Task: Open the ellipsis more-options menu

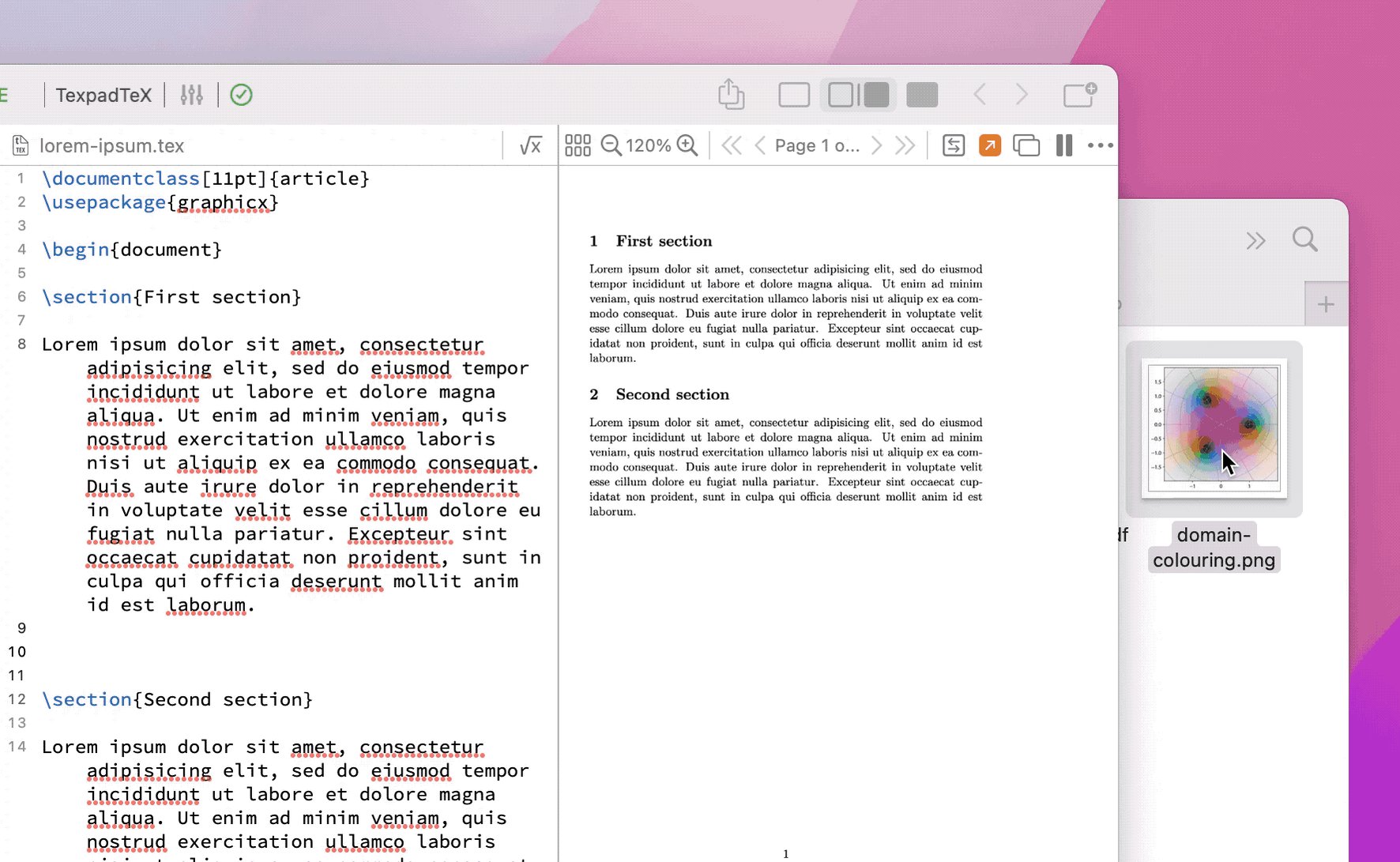Action: tap(1101, 145)
